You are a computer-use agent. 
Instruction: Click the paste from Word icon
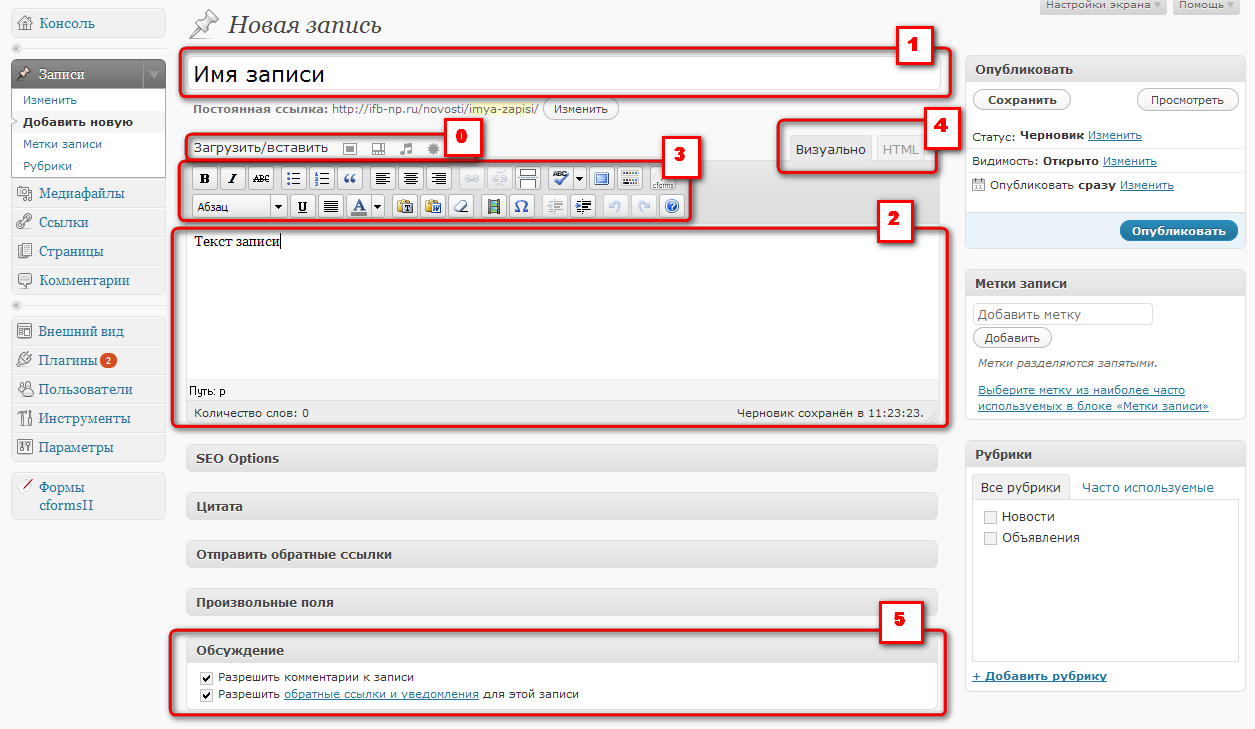pos(433,207)
